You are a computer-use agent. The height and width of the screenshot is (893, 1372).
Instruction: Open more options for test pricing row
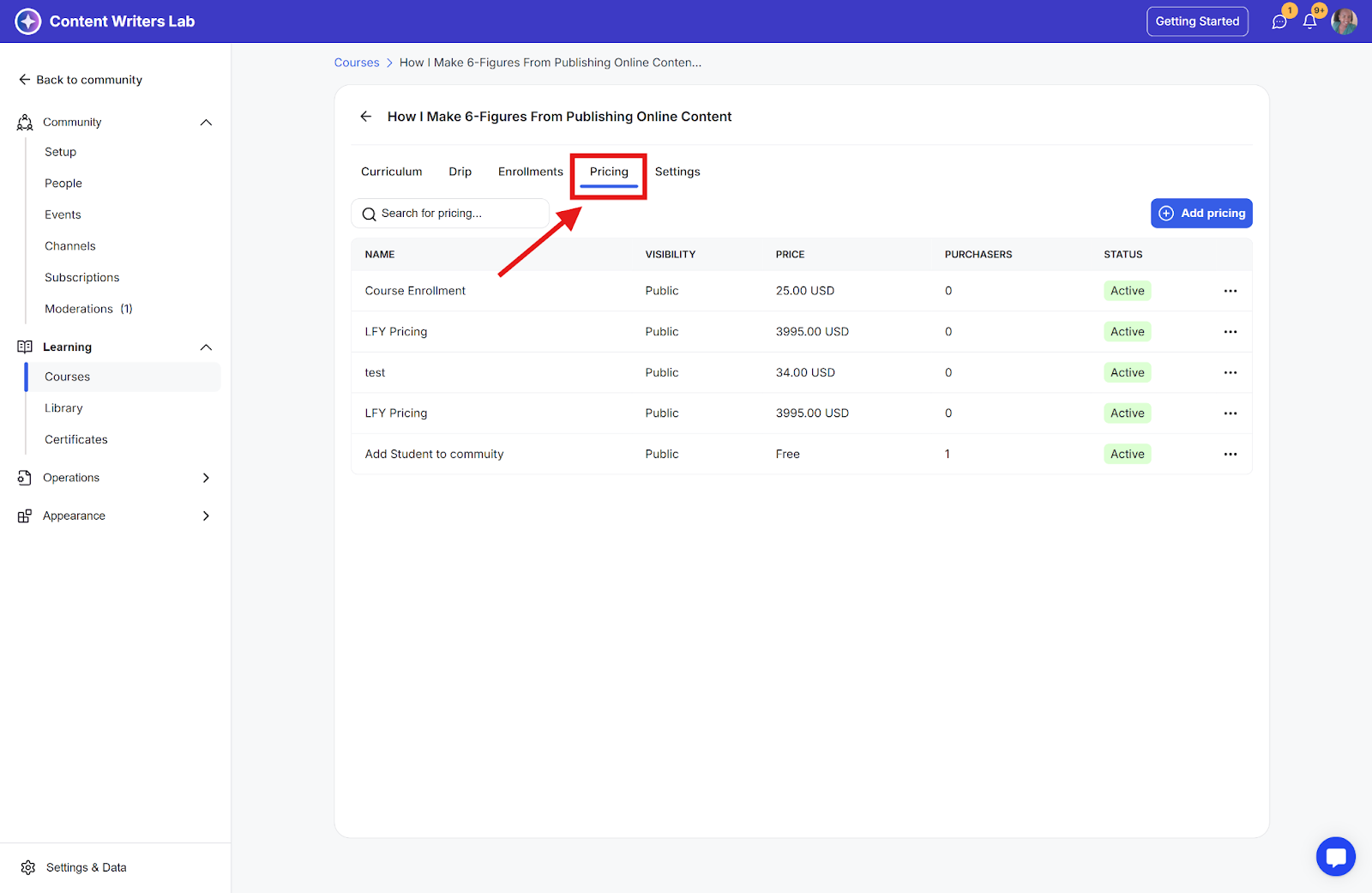1231,372
